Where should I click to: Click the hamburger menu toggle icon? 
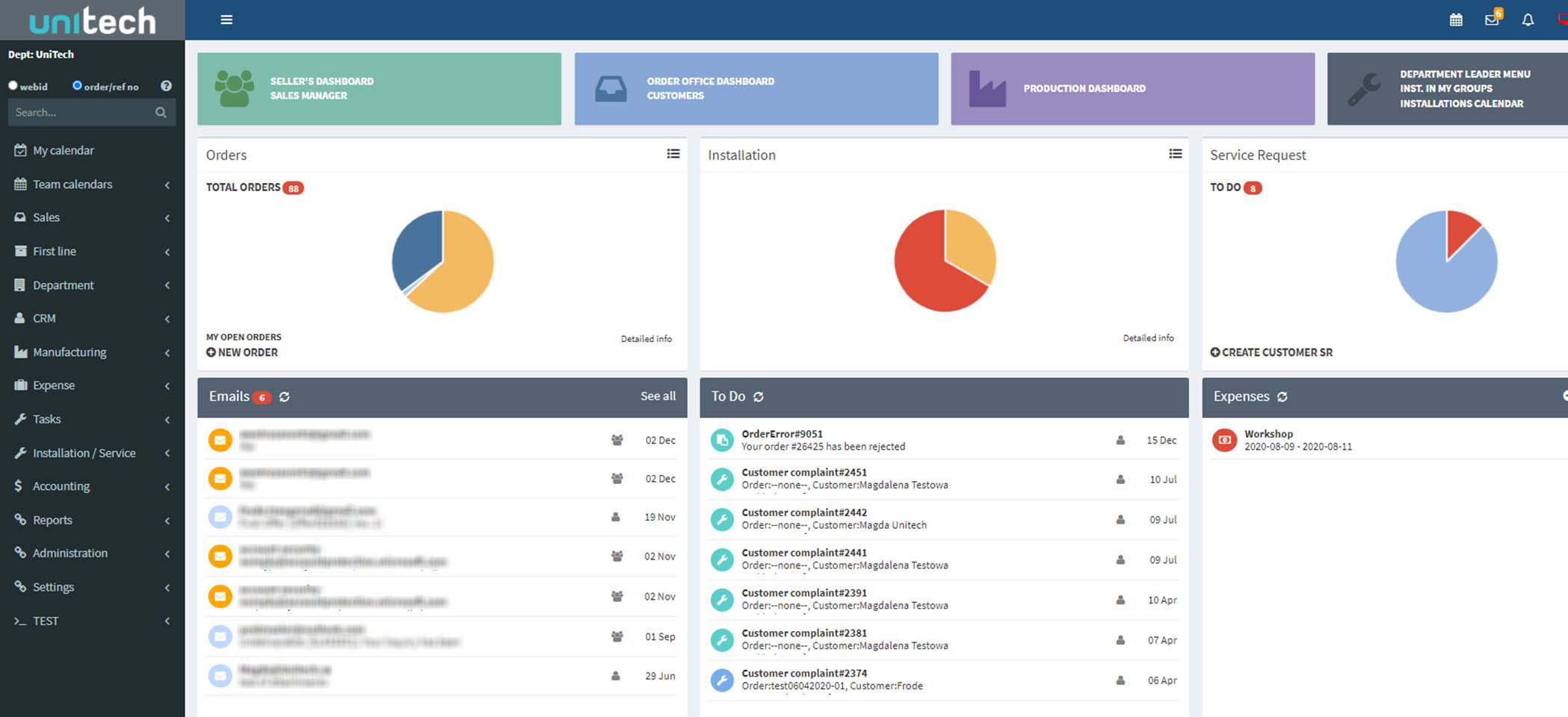pyautogui.click(x=226, y=20)
